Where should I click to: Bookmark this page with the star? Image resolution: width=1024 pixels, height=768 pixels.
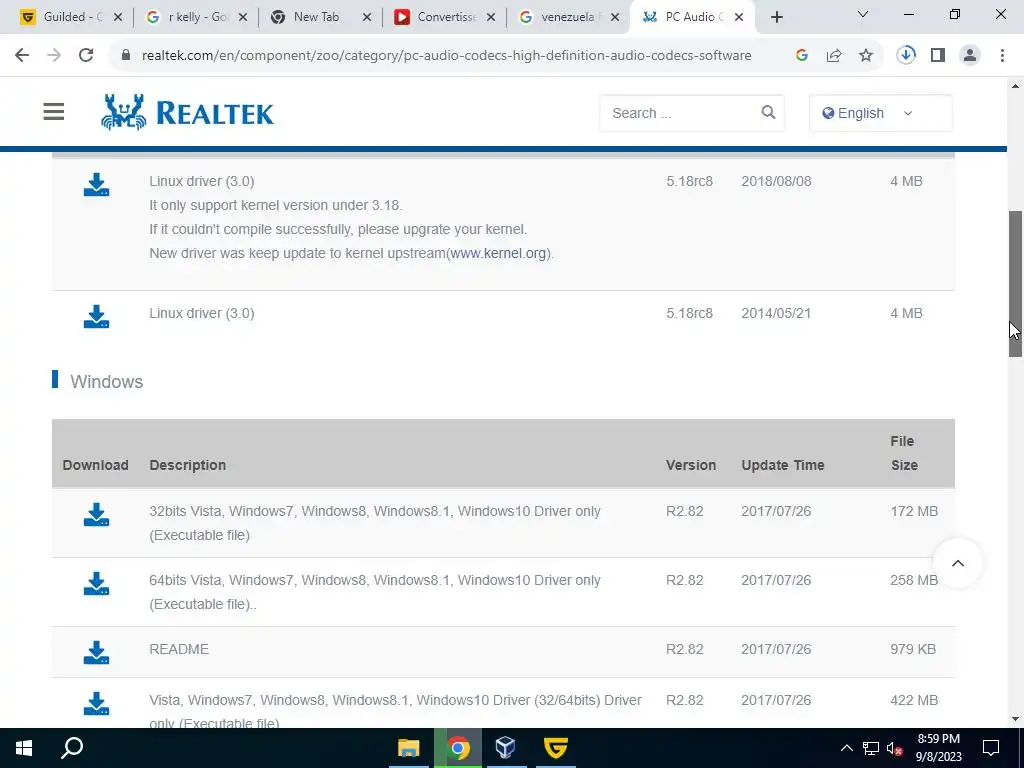click(x=865, y=56)
